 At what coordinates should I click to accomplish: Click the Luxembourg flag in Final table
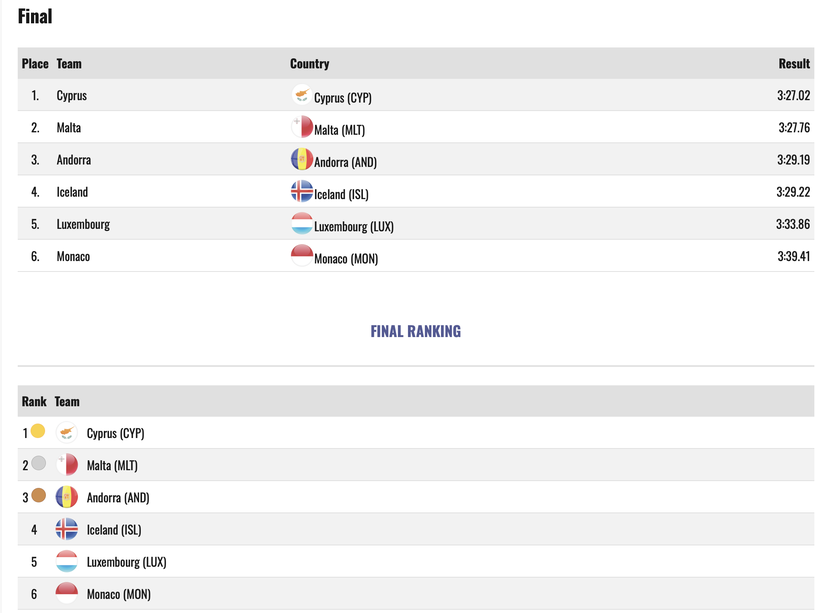tap(302, 224)
